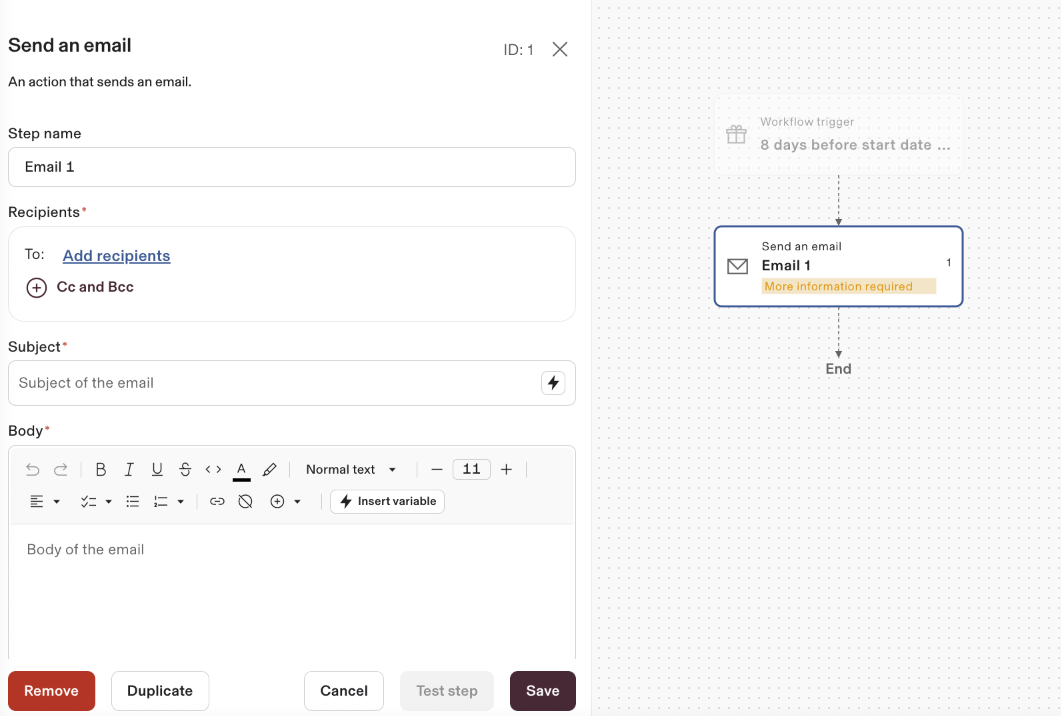Expand the text alignment dropdown
The height and width of the screenshot is (716, 1061).
[x=45, y=502]
